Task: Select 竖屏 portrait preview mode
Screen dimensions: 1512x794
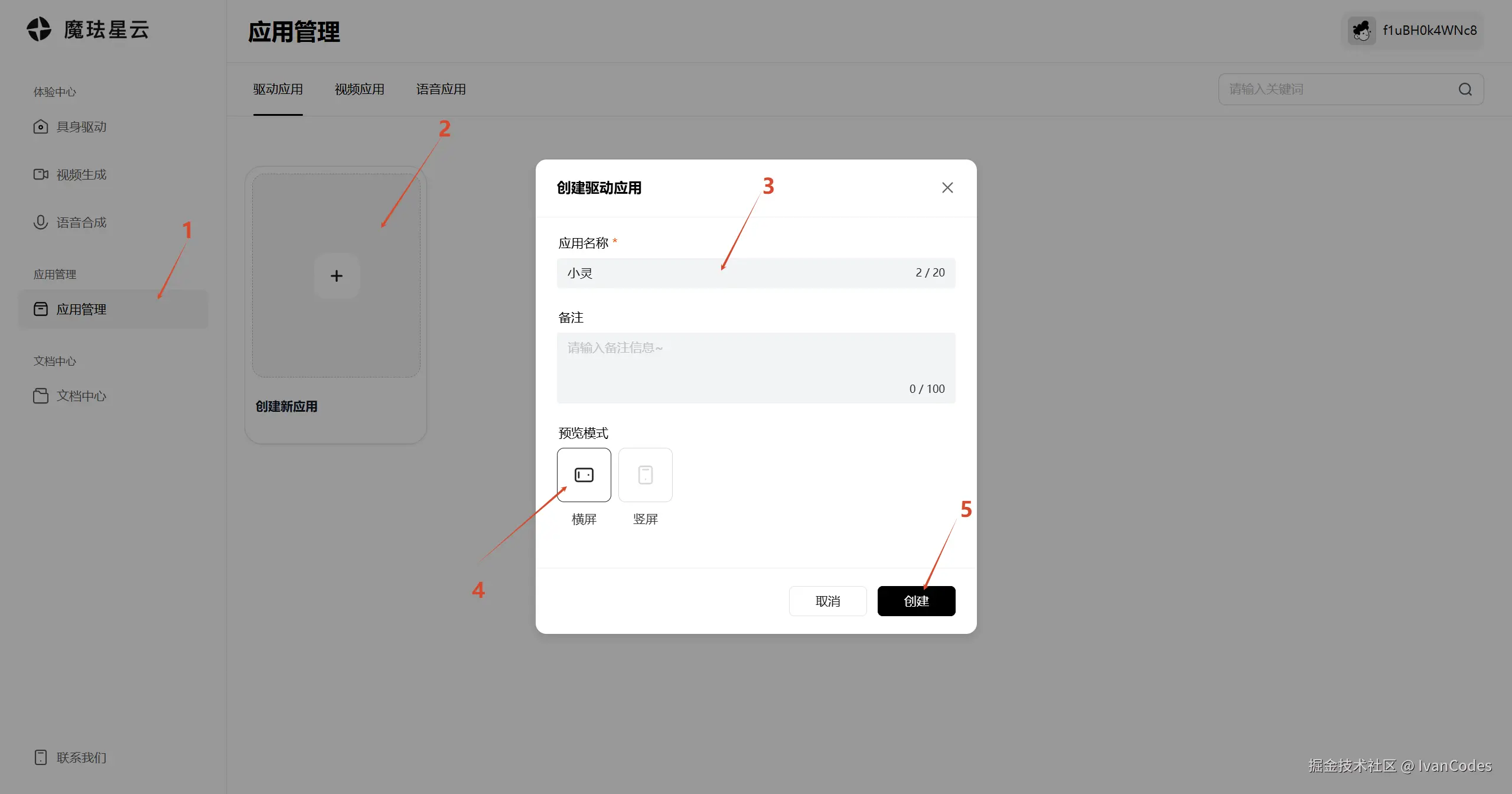Action: tap(646, 475)
